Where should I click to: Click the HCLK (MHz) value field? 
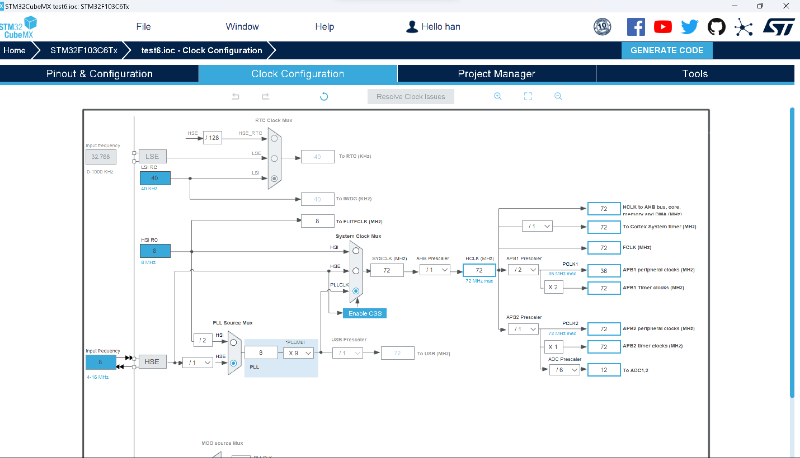click(x=479, y=270)
